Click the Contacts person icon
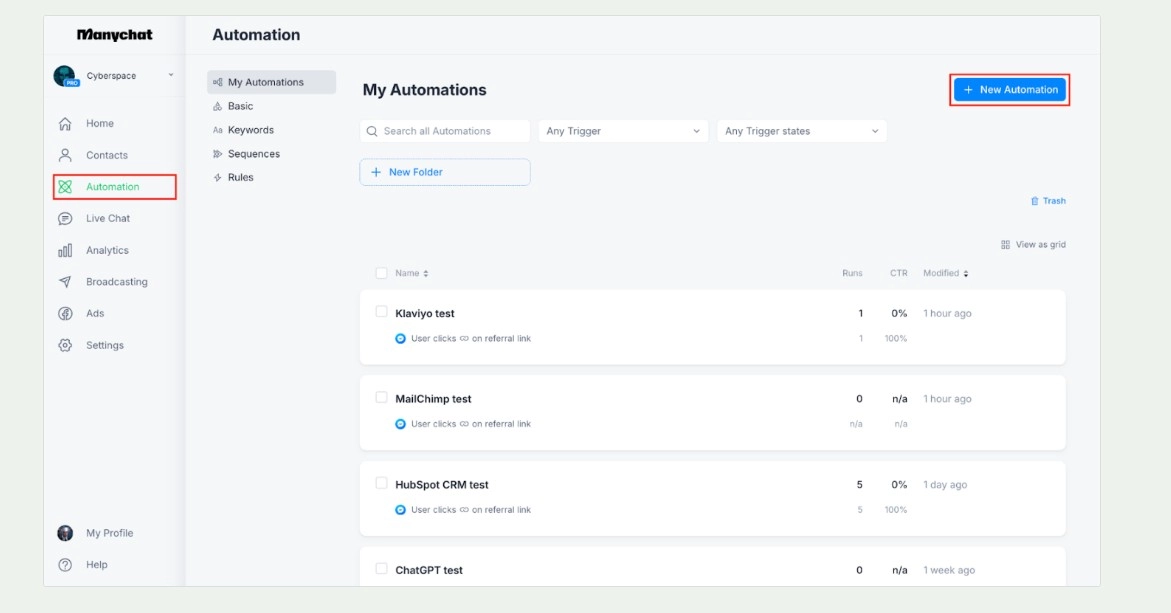Image resolution: width=1171 pixels, height=613 pixels. [x=66, y=155]
